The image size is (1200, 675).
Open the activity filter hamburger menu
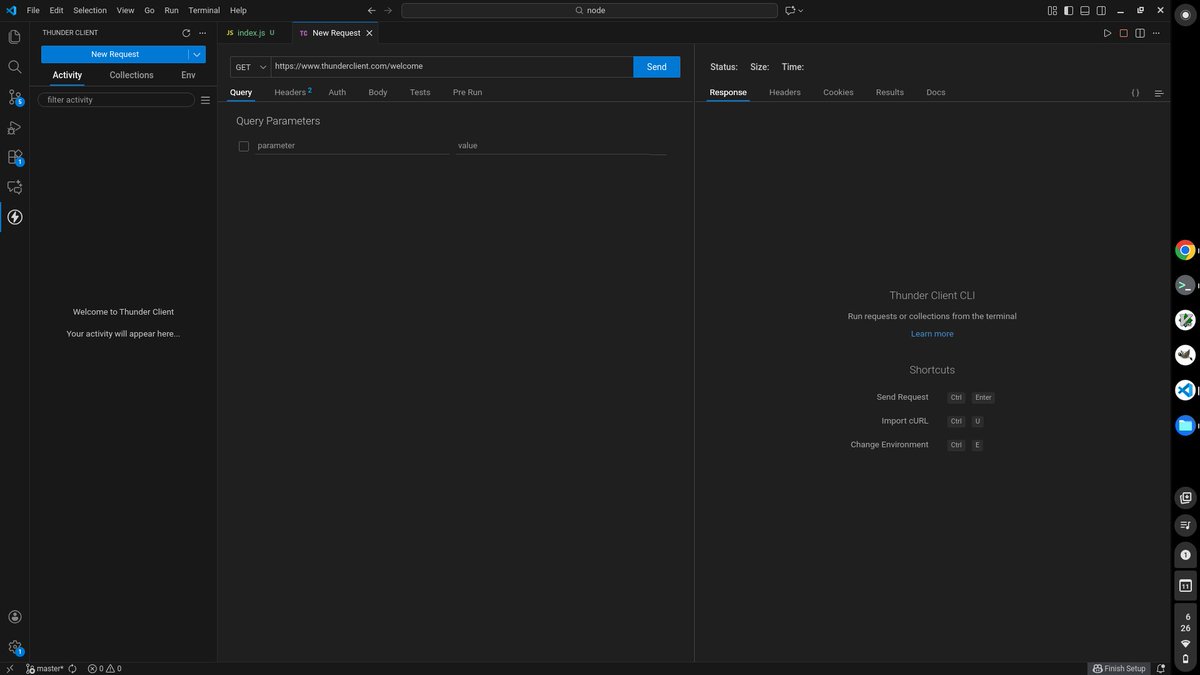[205, 100]
